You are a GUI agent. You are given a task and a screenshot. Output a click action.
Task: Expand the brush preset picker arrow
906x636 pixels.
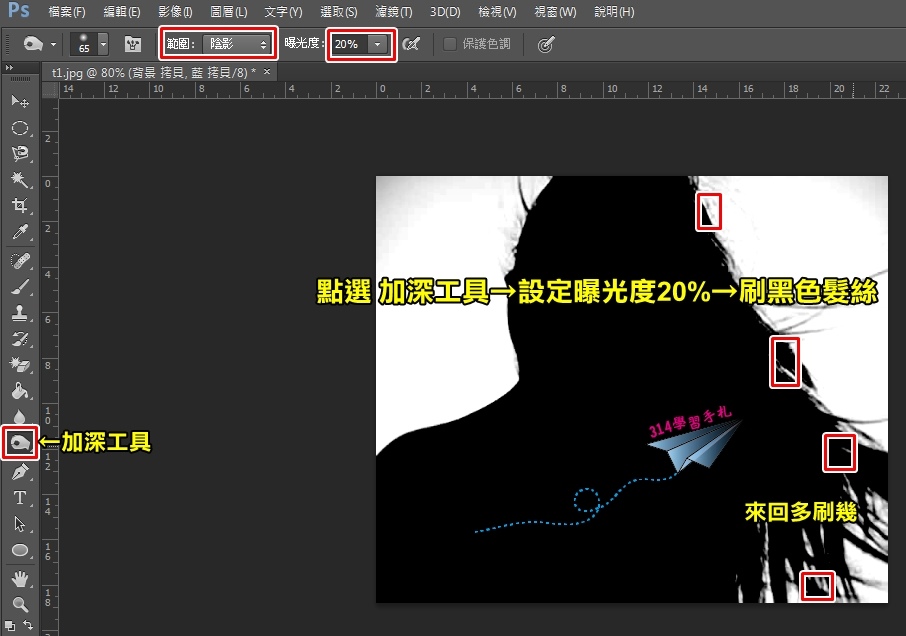click(103, 44)
